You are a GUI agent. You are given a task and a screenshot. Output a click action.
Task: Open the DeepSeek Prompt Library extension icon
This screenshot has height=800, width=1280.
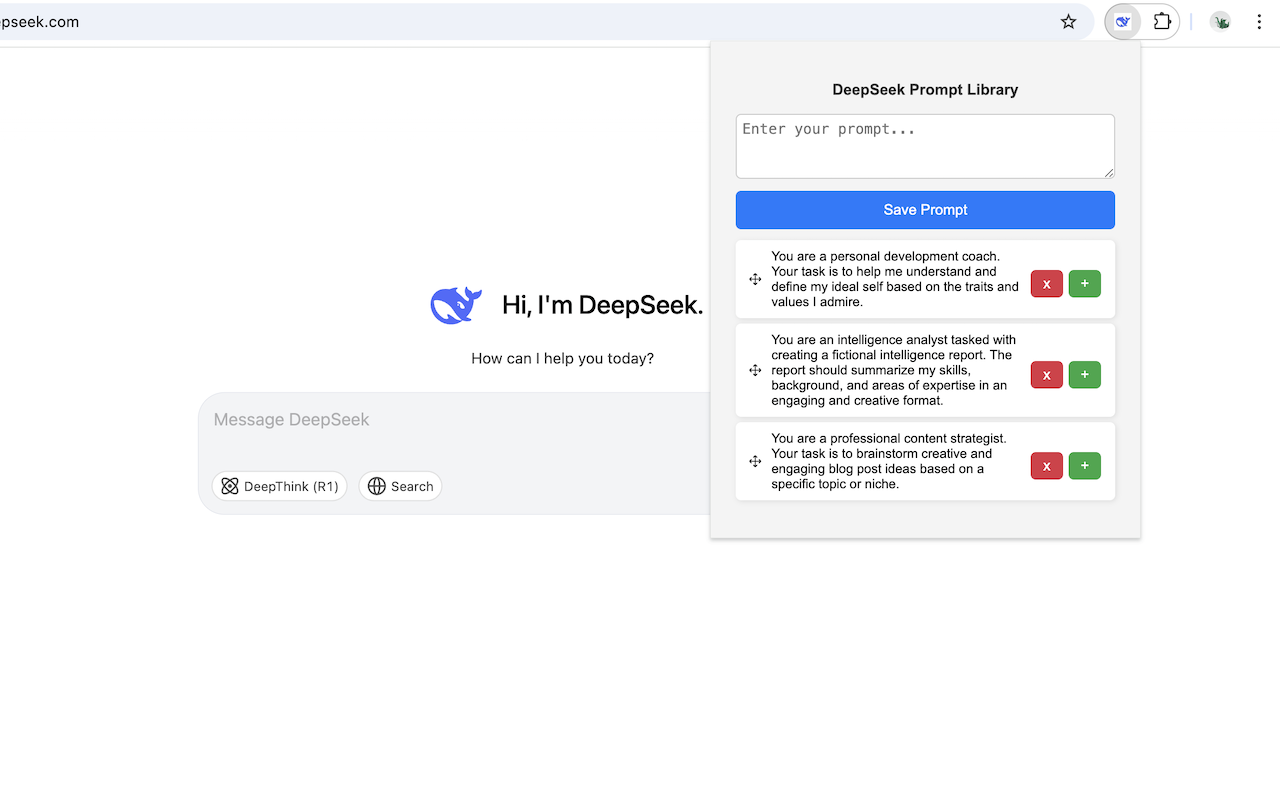(1122, 21)
